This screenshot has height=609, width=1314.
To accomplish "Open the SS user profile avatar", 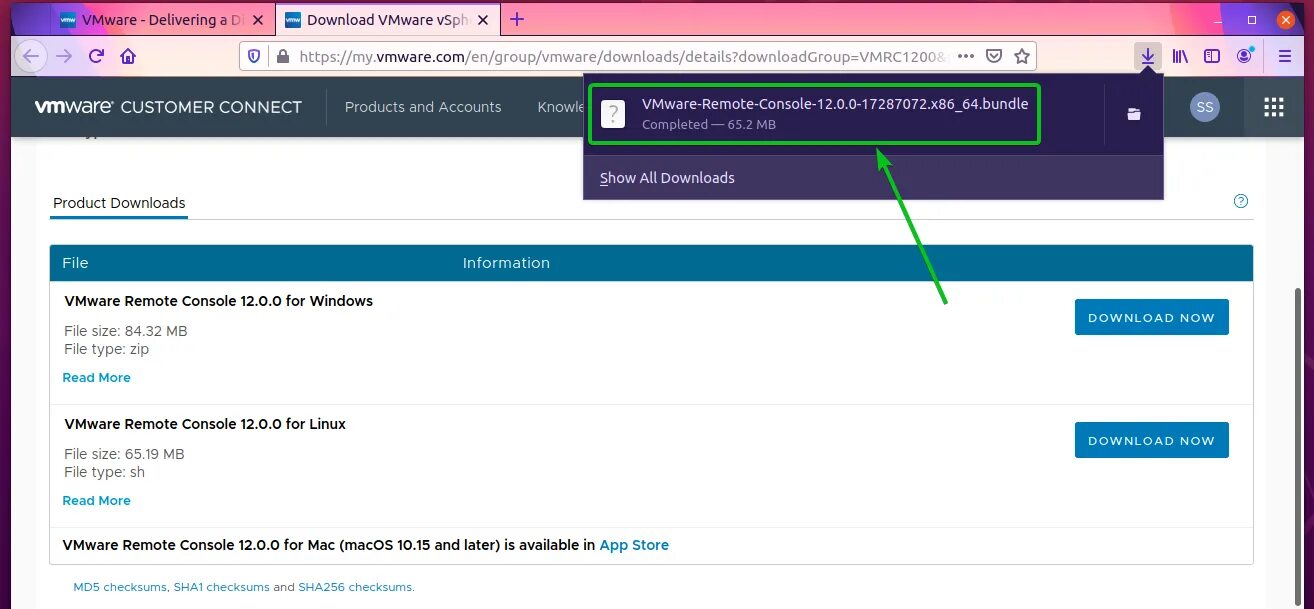I will (x=1205, y=107).
